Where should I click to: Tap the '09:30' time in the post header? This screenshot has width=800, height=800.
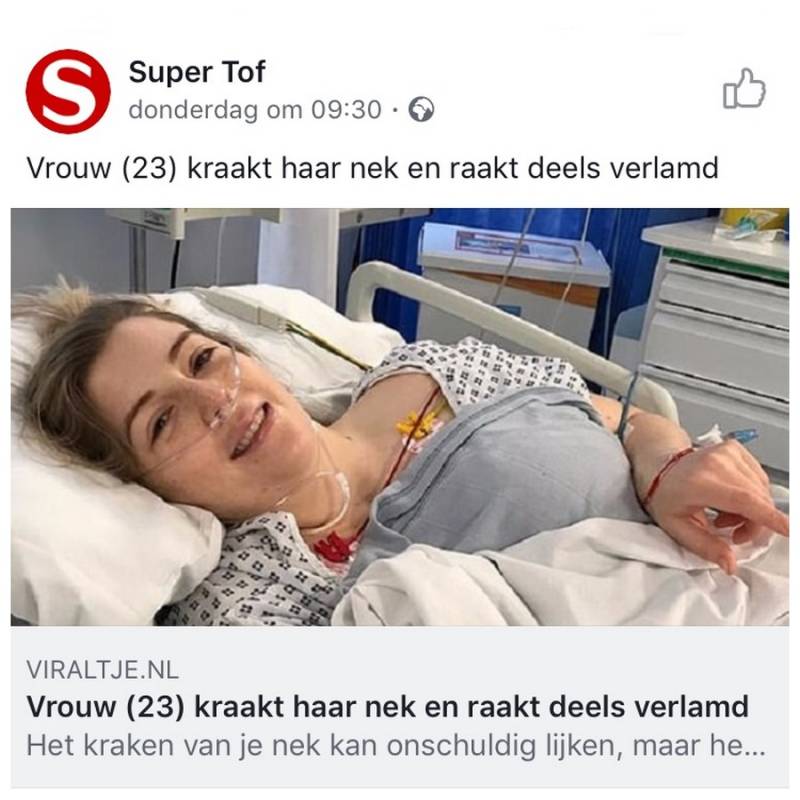(x=346, y=109)
